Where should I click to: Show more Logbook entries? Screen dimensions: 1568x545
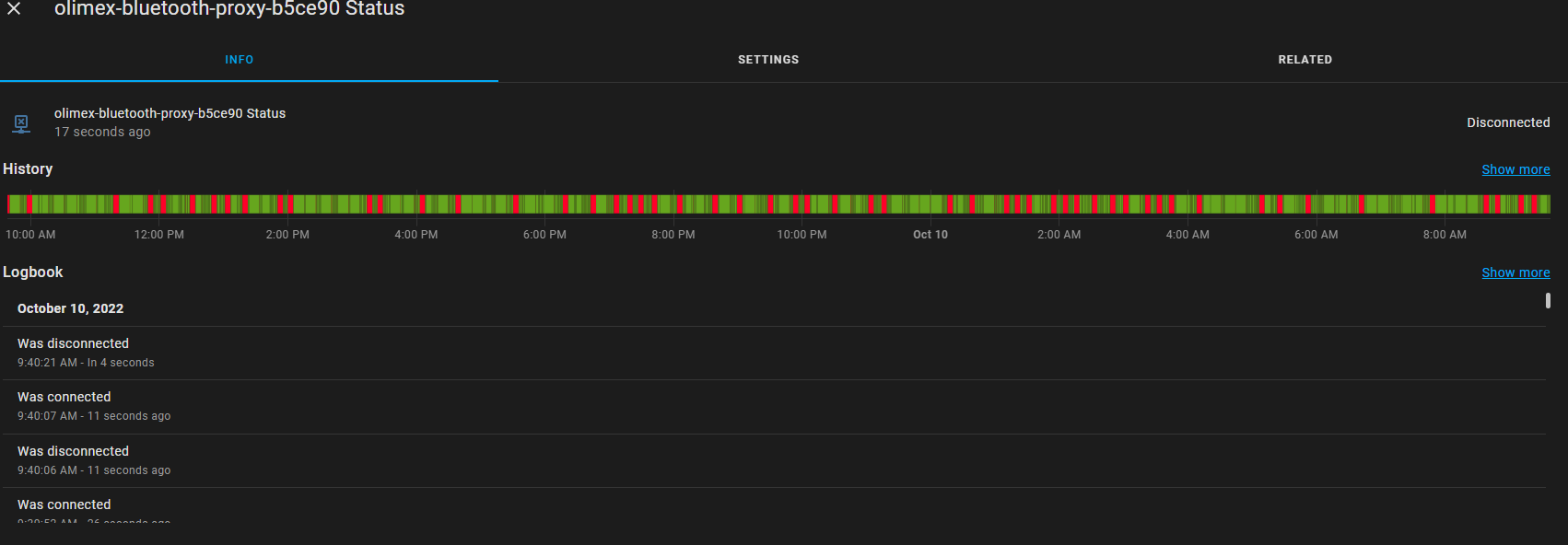pos(1515,272)
